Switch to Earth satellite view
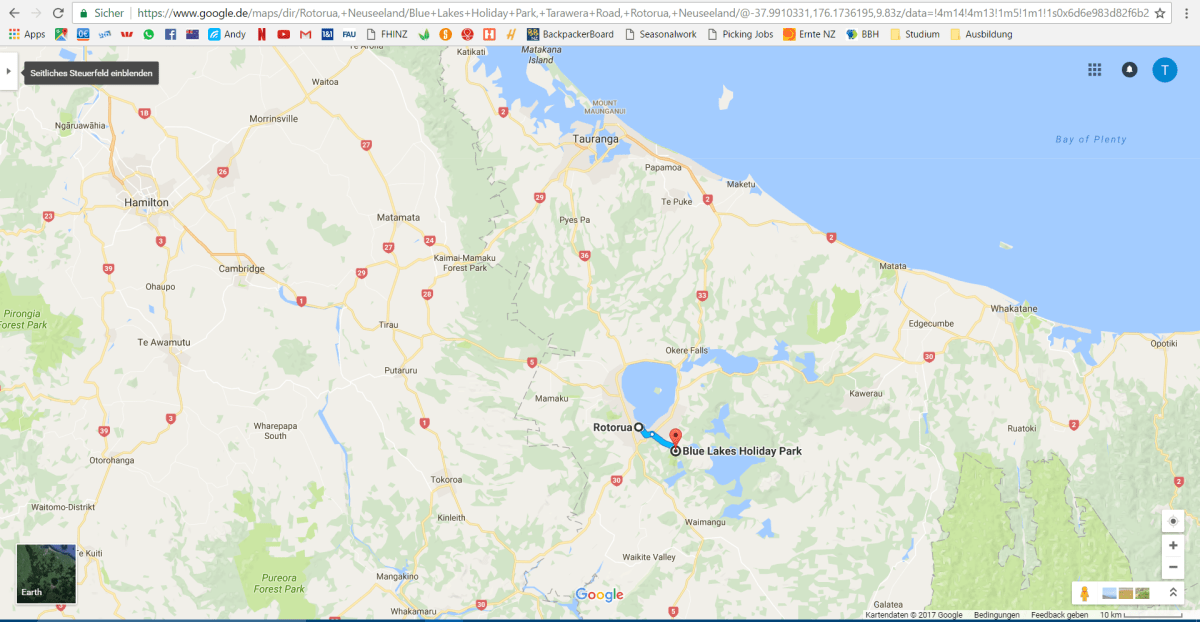Screen dimensions: 1200x622 (46, 573)
